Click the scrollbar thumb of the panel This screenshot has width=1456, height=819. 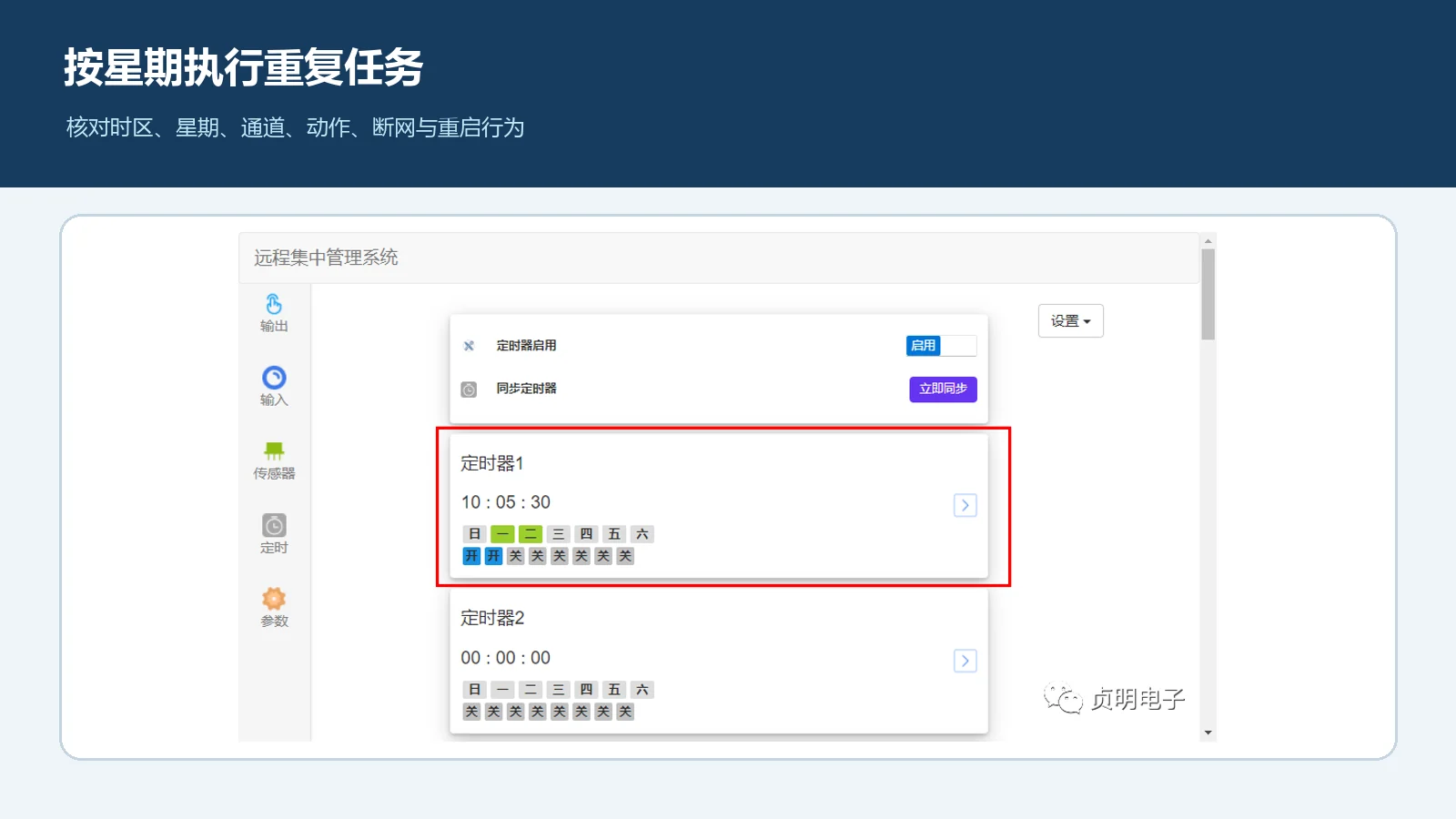[x=1208, y=294]
